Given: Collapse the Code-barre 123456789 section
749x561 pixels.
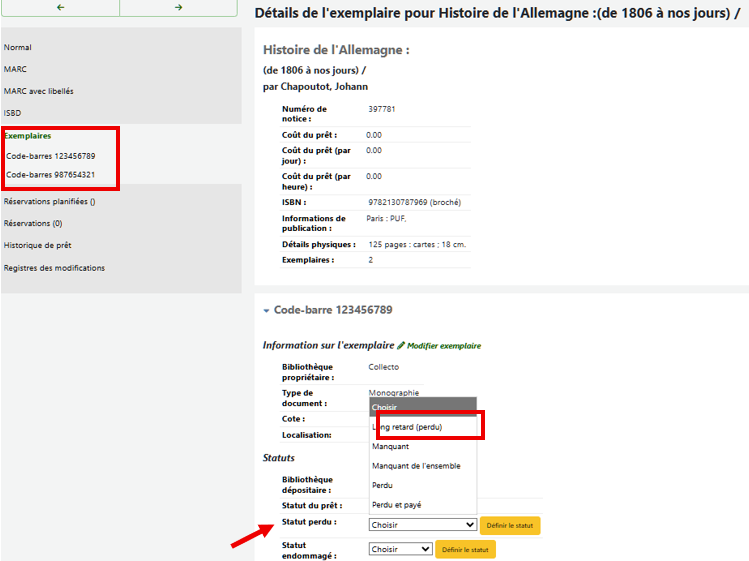Looking at the screenshot, I should point(266,311).
